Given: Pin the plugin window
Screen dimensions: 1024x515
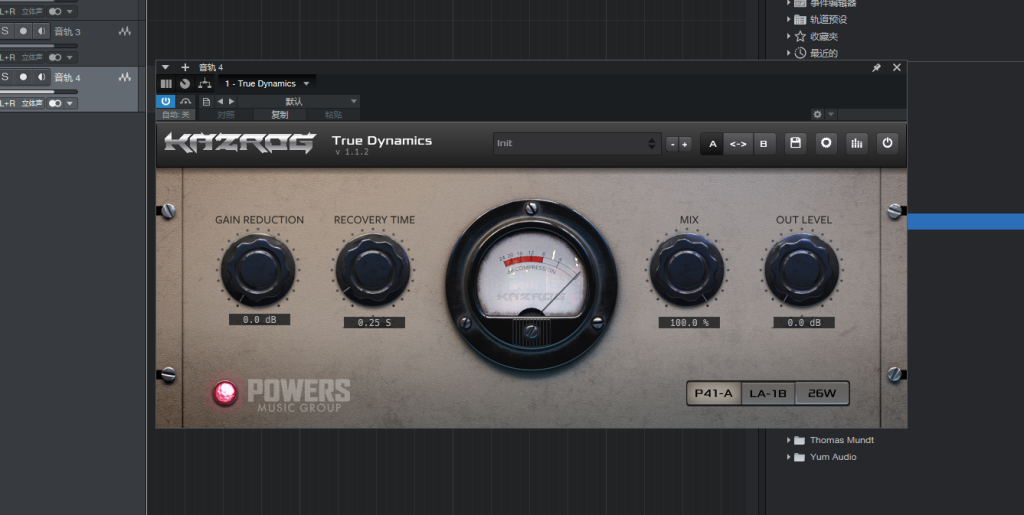Looking at the screenshot, I should click(x=876, y=67).
